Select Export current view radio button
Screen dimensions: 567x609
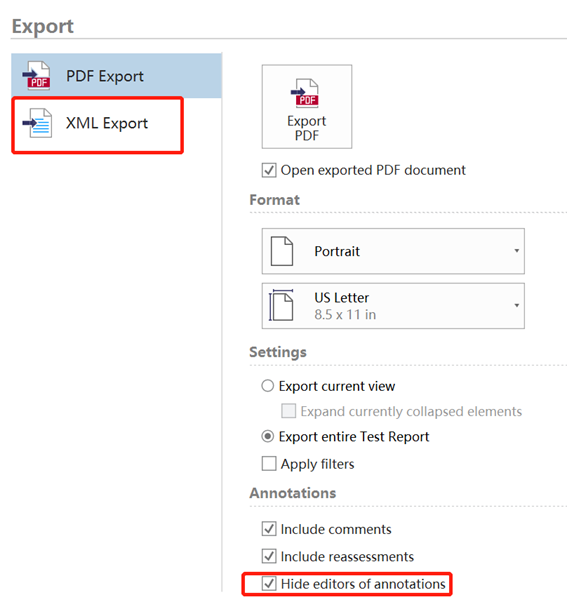[x=268, y=386]
